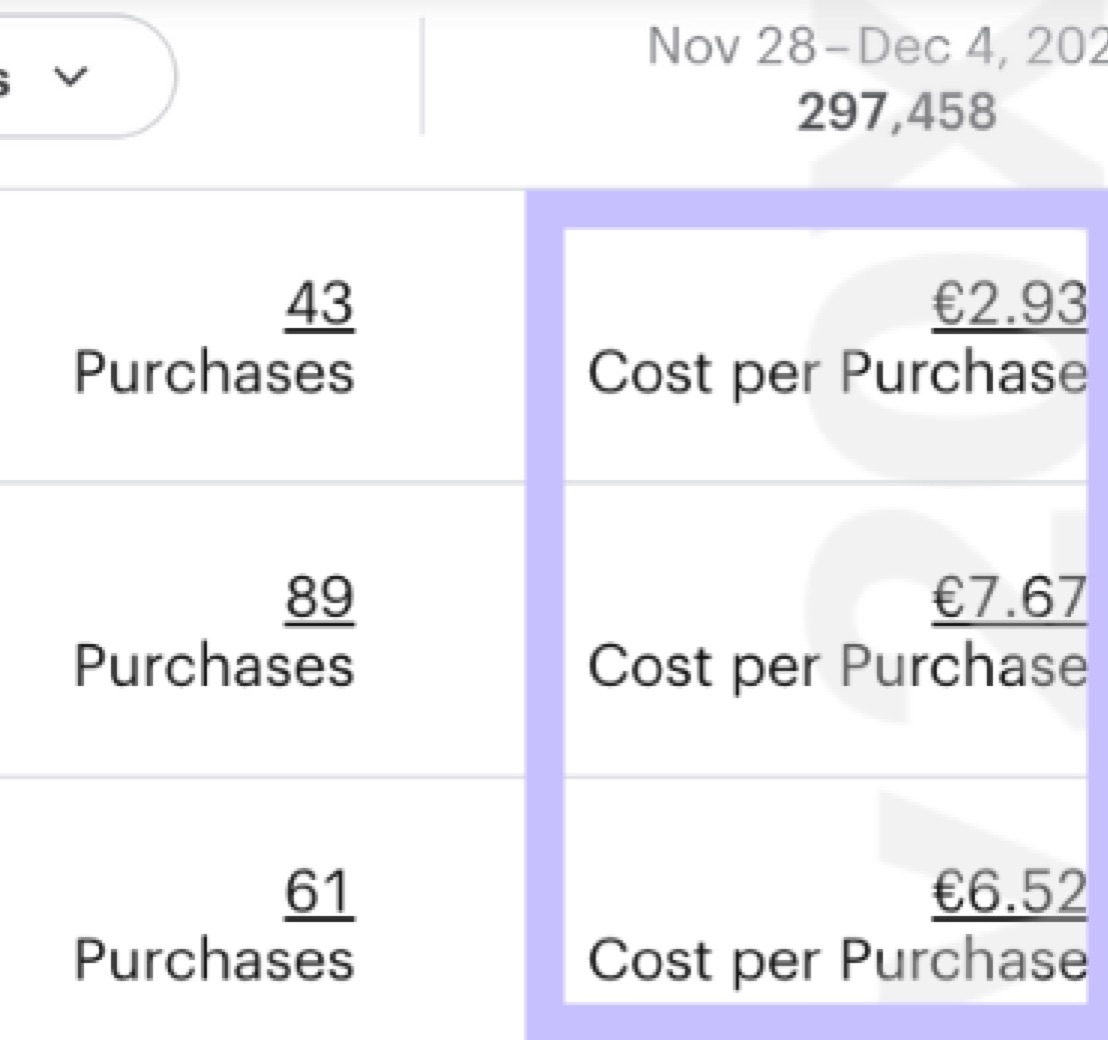
Task: Expand the dropdown chevron at top left
Action: (68, 76)
